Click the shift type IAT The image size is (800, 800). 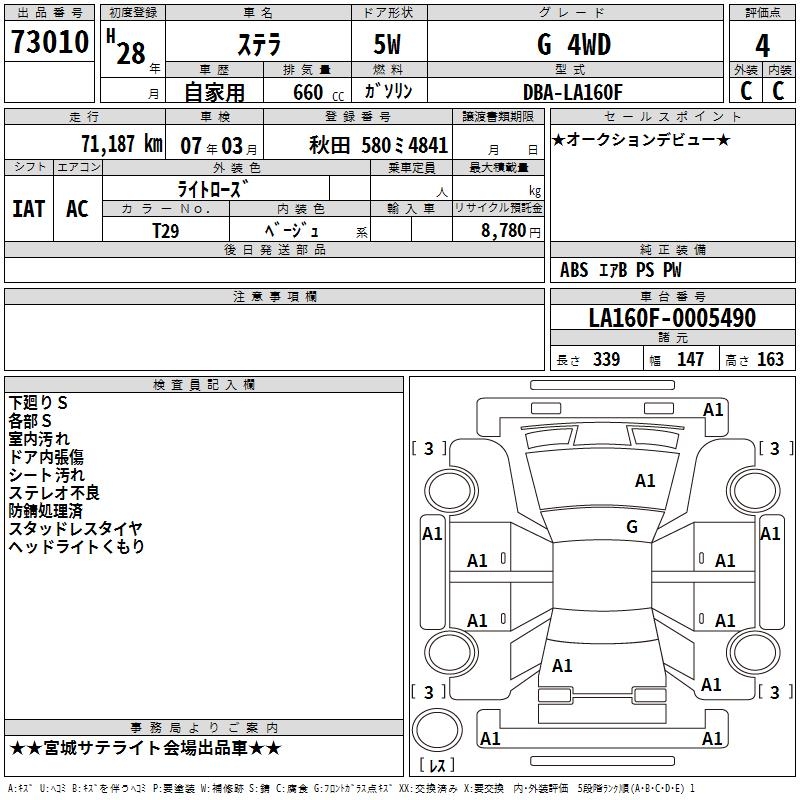29,209
